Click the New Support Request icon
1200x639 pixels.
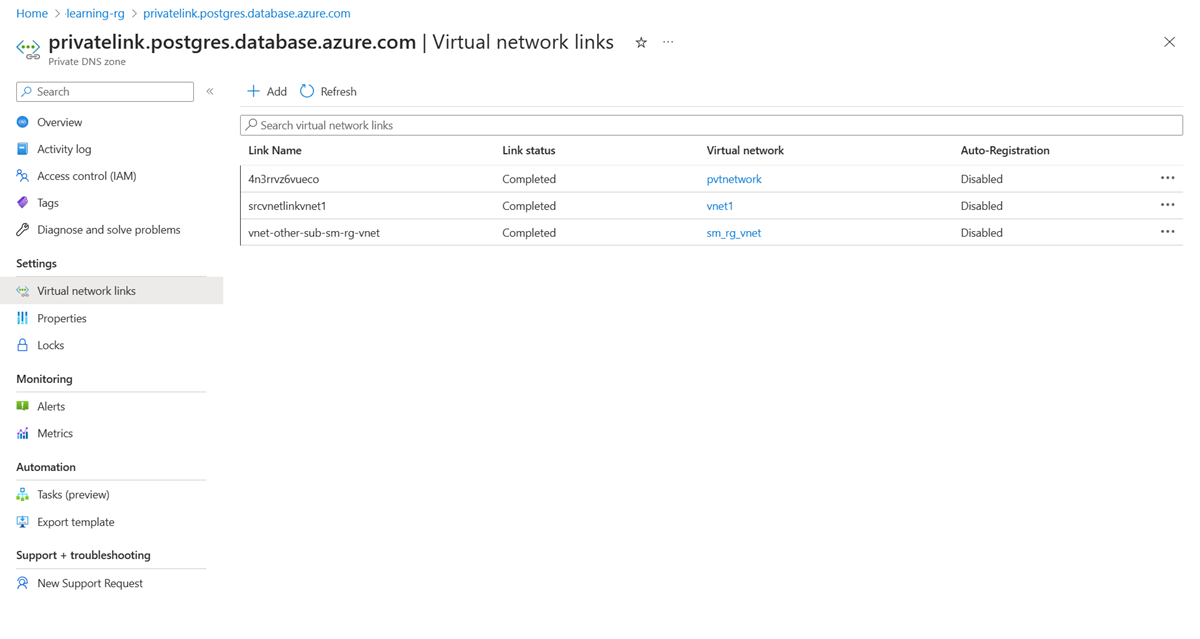[23, 583]
